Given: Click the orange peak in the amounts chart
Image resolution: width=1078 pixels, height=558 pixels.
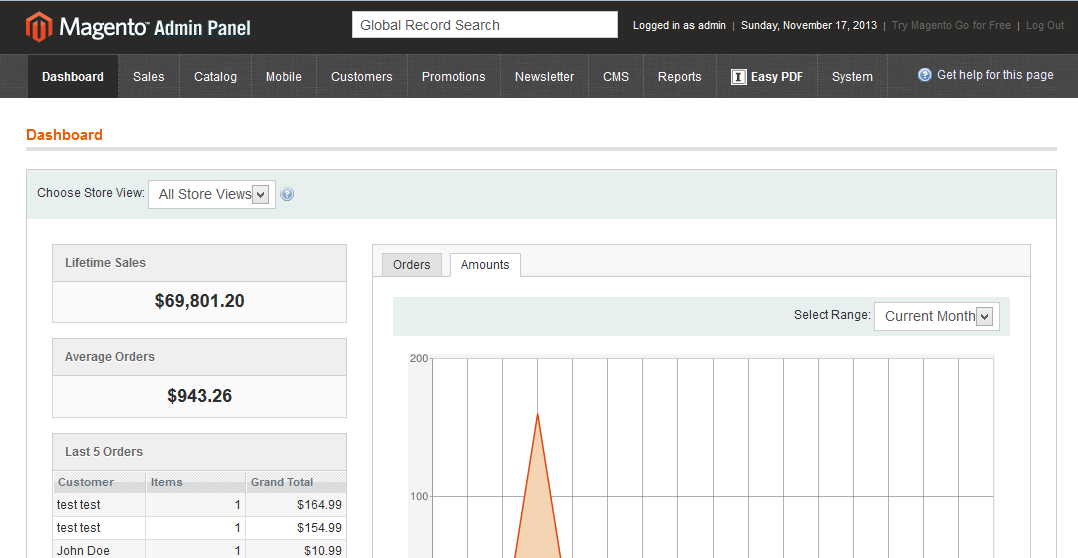Looking at the screenshot, I should [537, 415].
